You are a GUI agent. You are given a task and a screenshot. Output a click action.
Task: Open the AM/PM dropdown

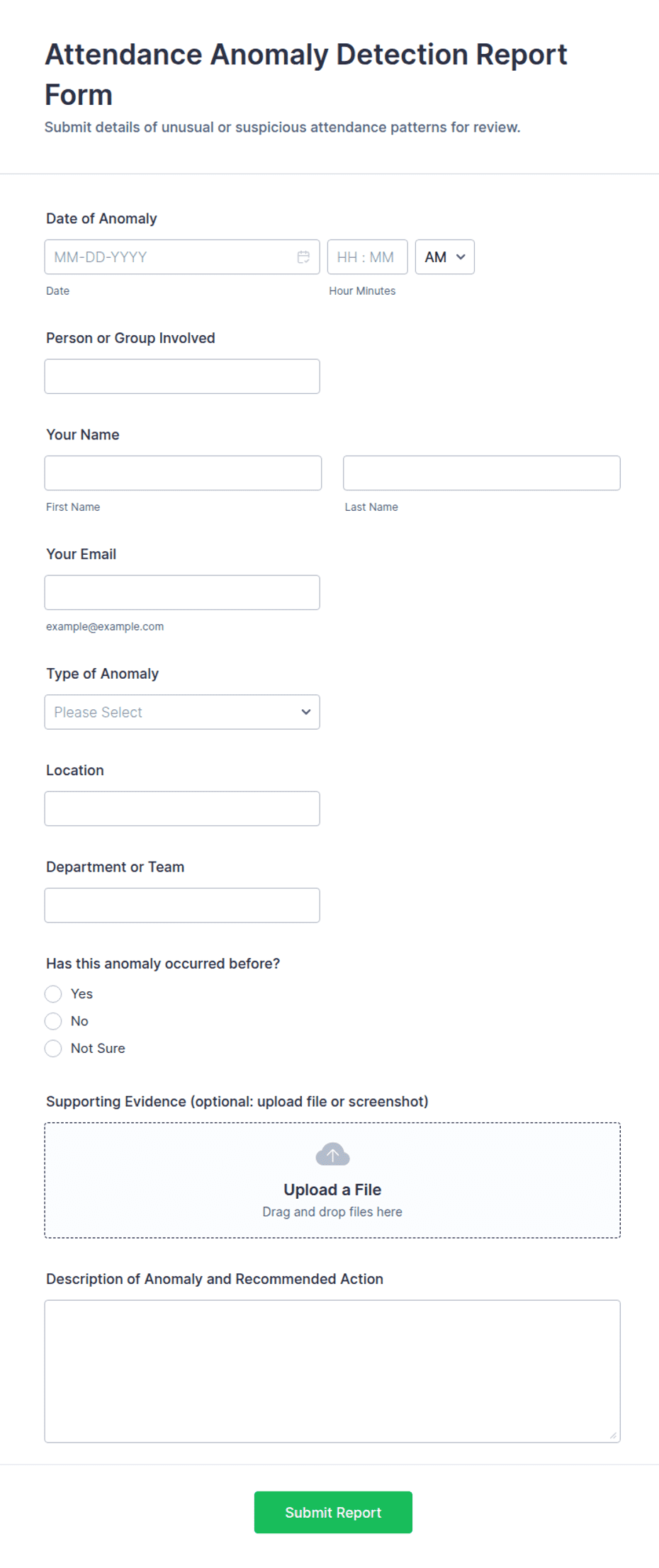coord(444,257)
